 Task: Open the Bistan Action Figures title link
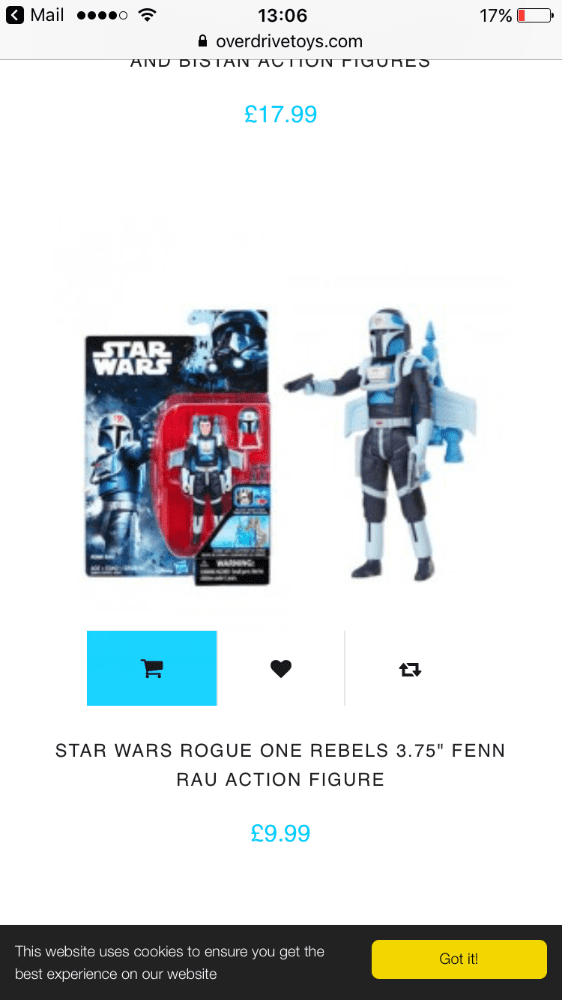[x=281, y=62]
